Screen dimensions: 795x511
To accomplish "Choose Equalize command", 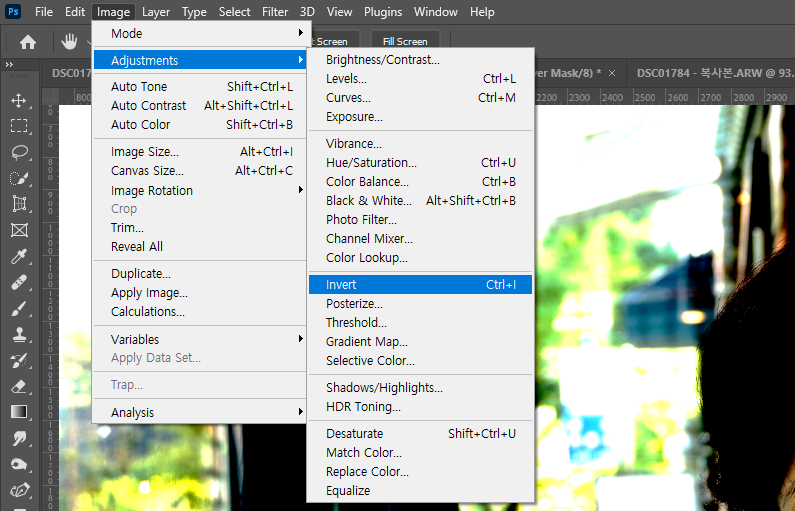I will pos(420,490).
